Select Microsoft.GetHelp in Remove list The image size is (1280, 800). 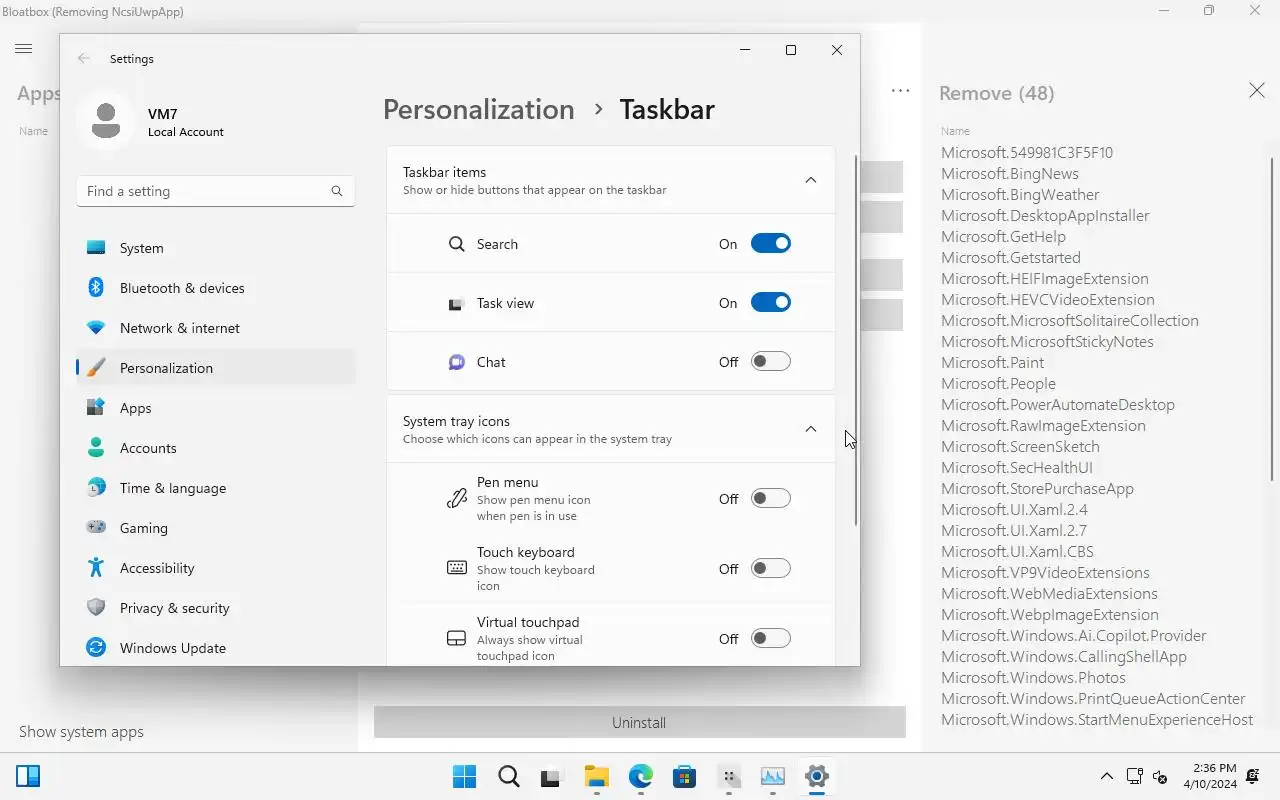point(1003,236)
